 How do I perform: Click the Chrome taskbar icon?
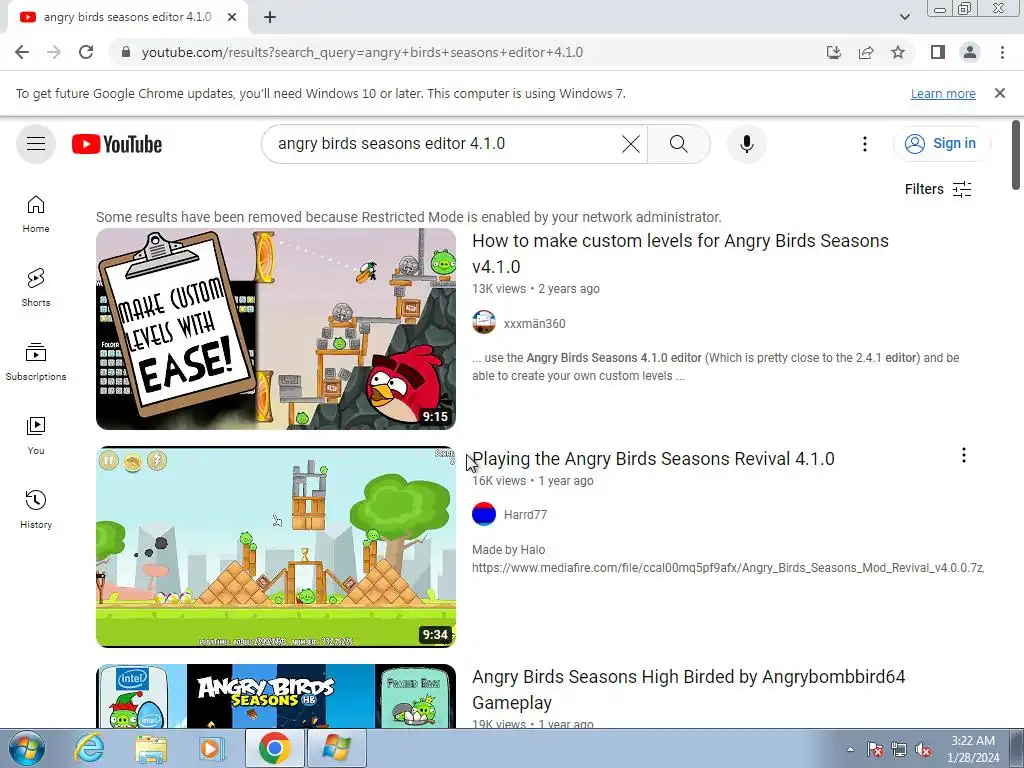[275, 748]
